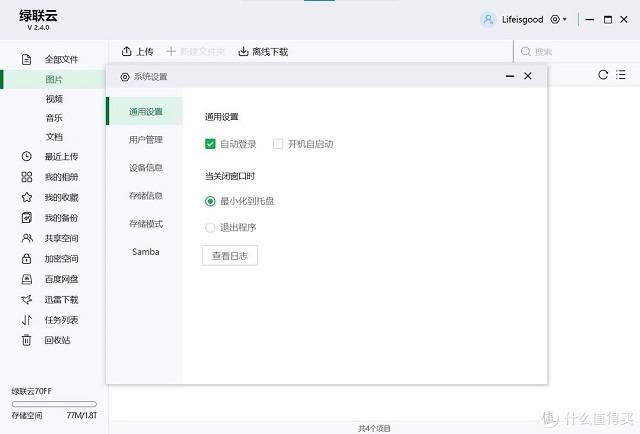Viewport: 640px width, 434px height.
Task: Click the 77M/1.8T storage value
Action: [82, 416]
